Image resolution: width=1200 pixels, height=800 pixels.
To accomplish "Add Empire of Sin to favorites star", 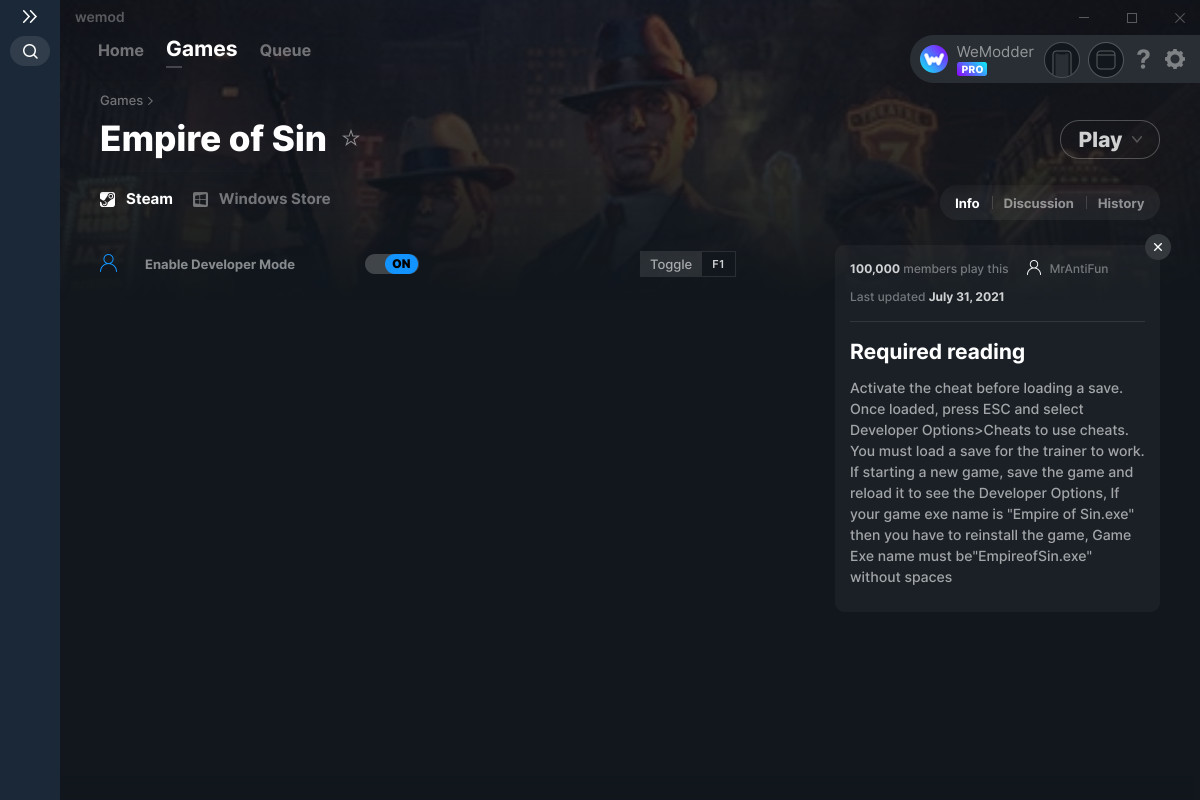I will pyautogui.click(x=351, y=139).
